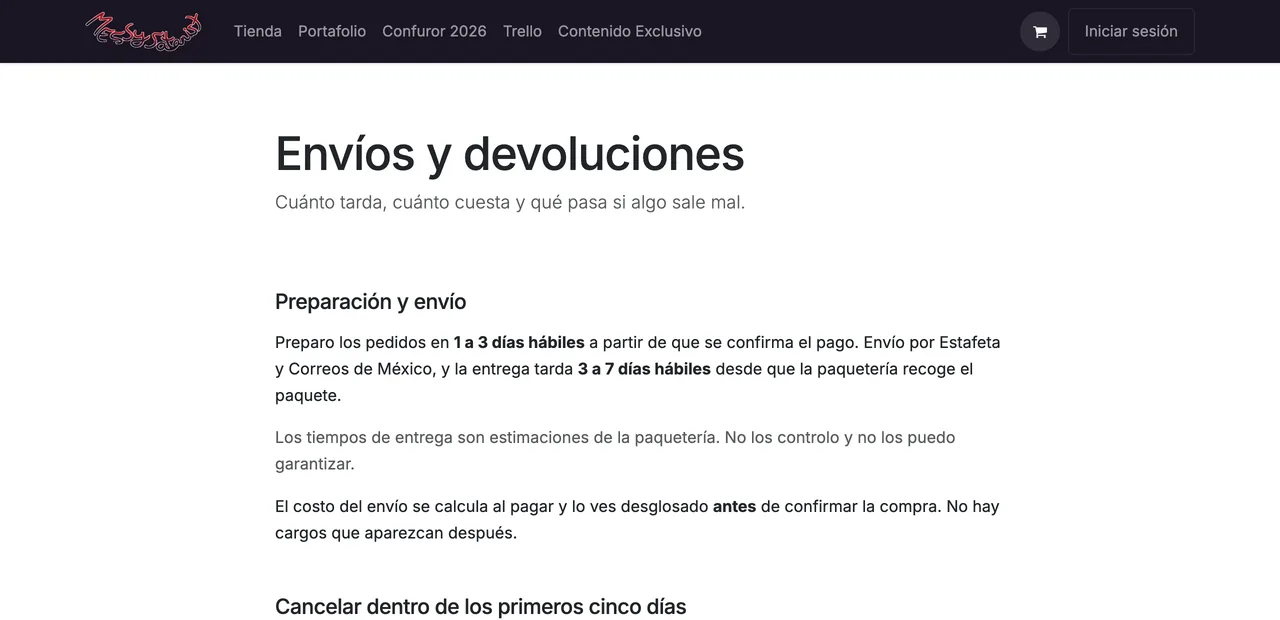Click the red site logo
Image resolution: width=1280 pixels, height=620 pixels.
coord(144,31)
